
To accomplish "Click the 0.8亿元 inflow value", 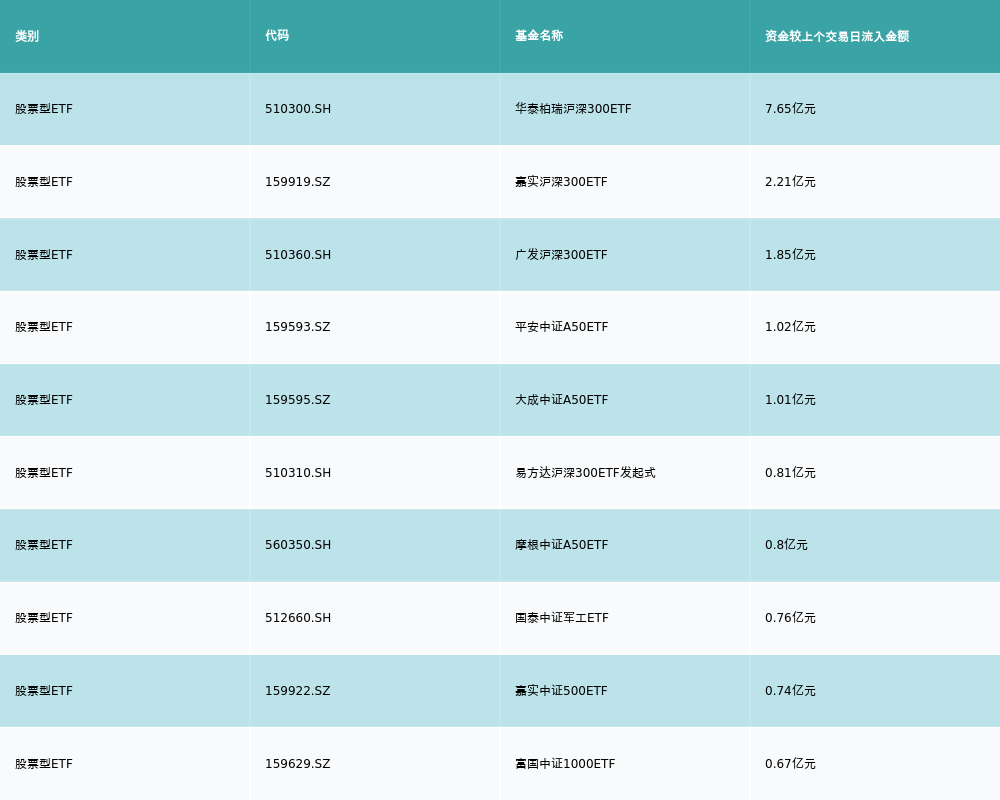I will click(x=786, y=545).
